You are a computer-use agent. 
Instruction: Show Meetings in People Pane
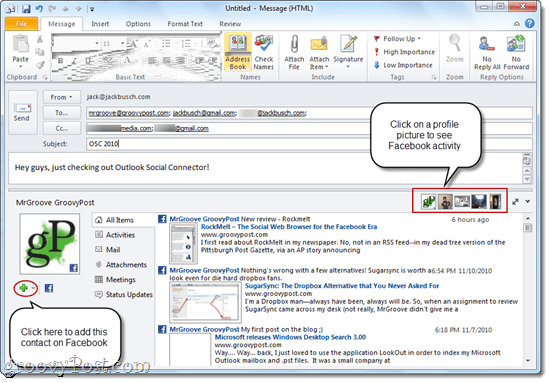coord(121,280)
